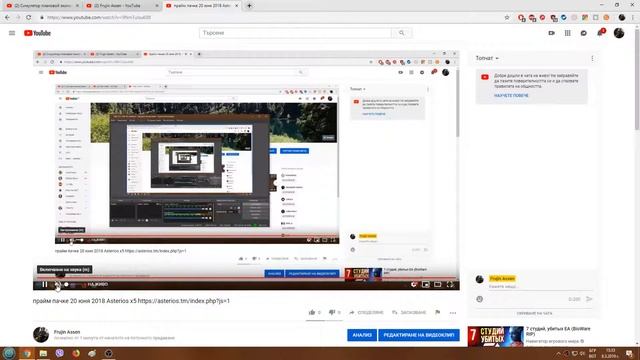Dislike the video with thumbs down
Viewport: 640px width, 360px height.
tap(332, 312)
